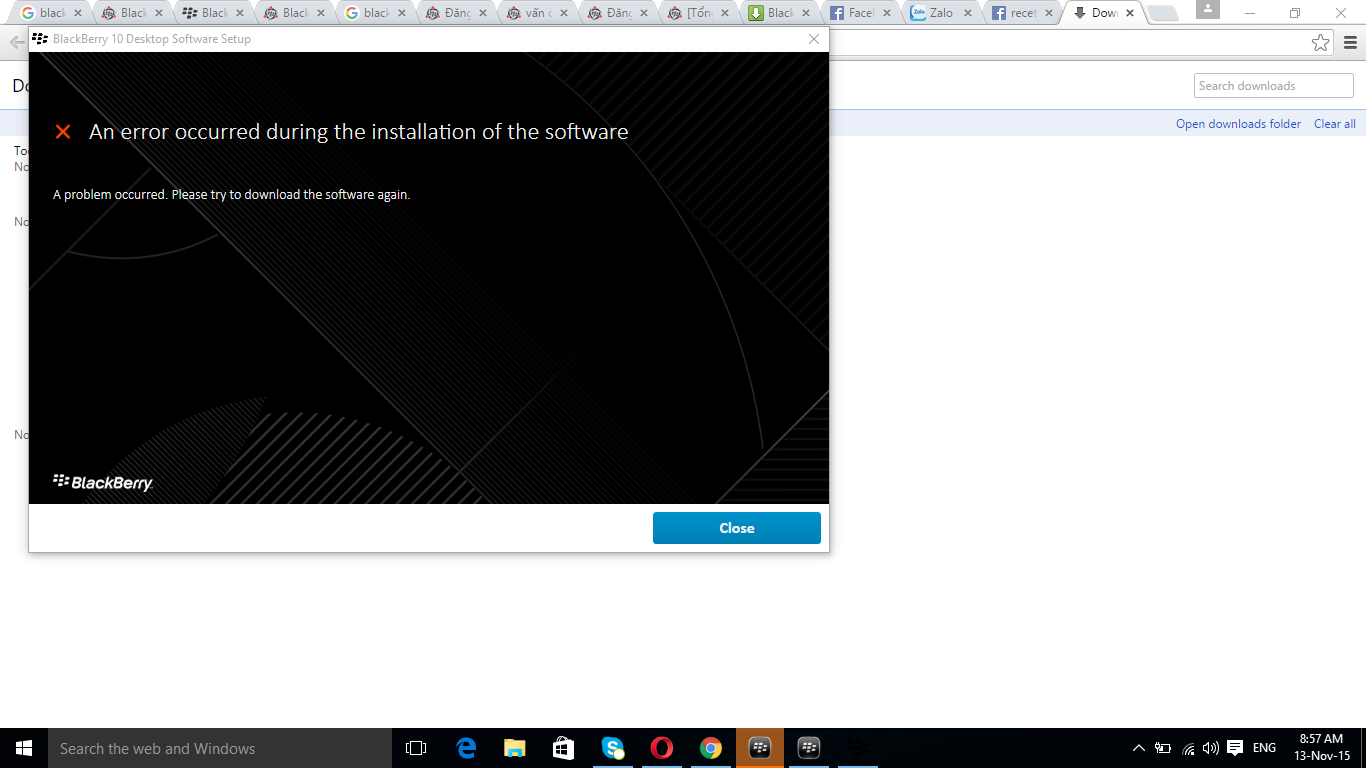Click the second BlackBerry taskbar icon
This screenshot has width=1366, height=768.
[808, 748]
